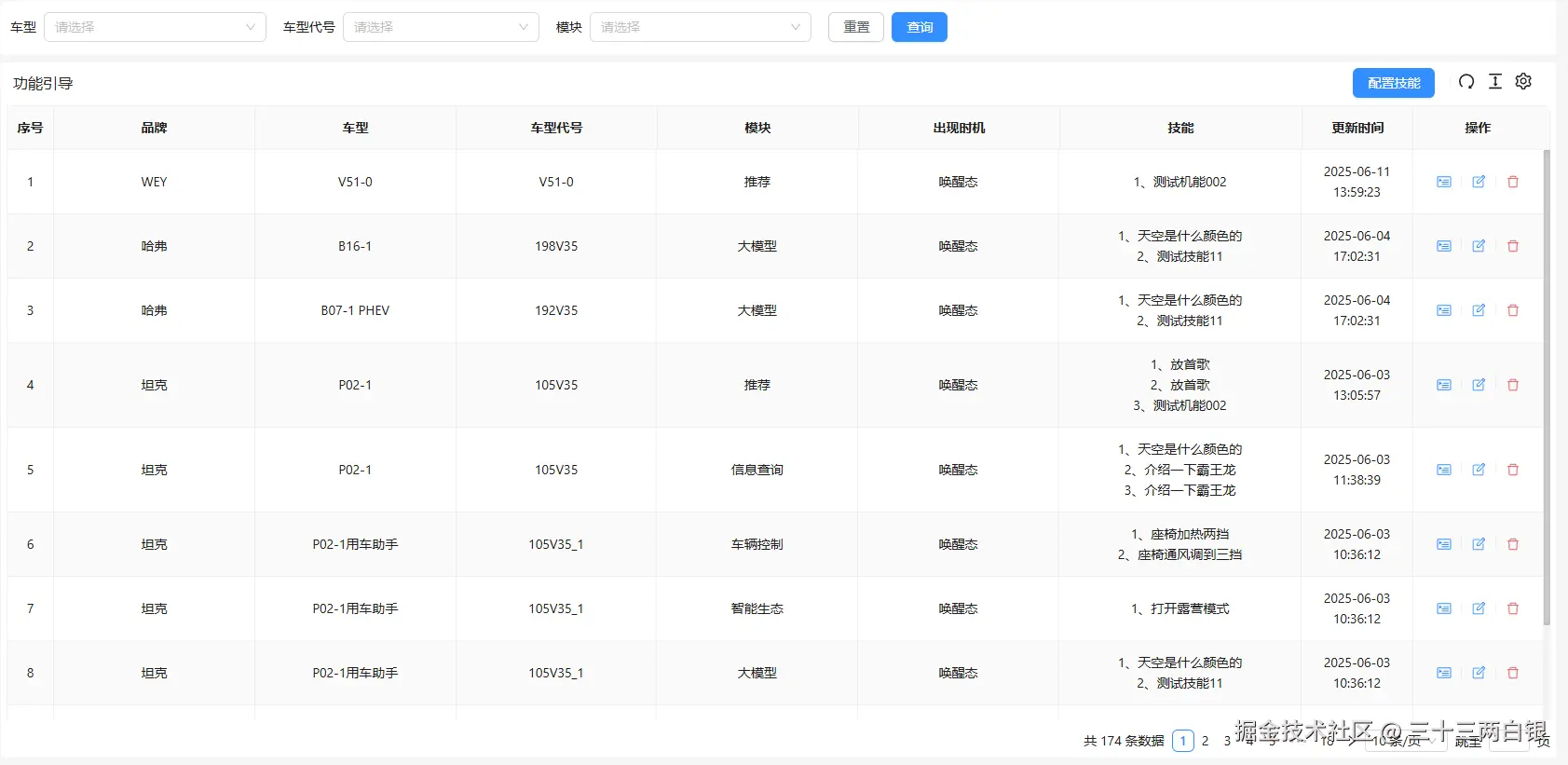Edit the 智能生态 row
The width and height of the screenshot is (1568, 765).
coord(1479,608)
